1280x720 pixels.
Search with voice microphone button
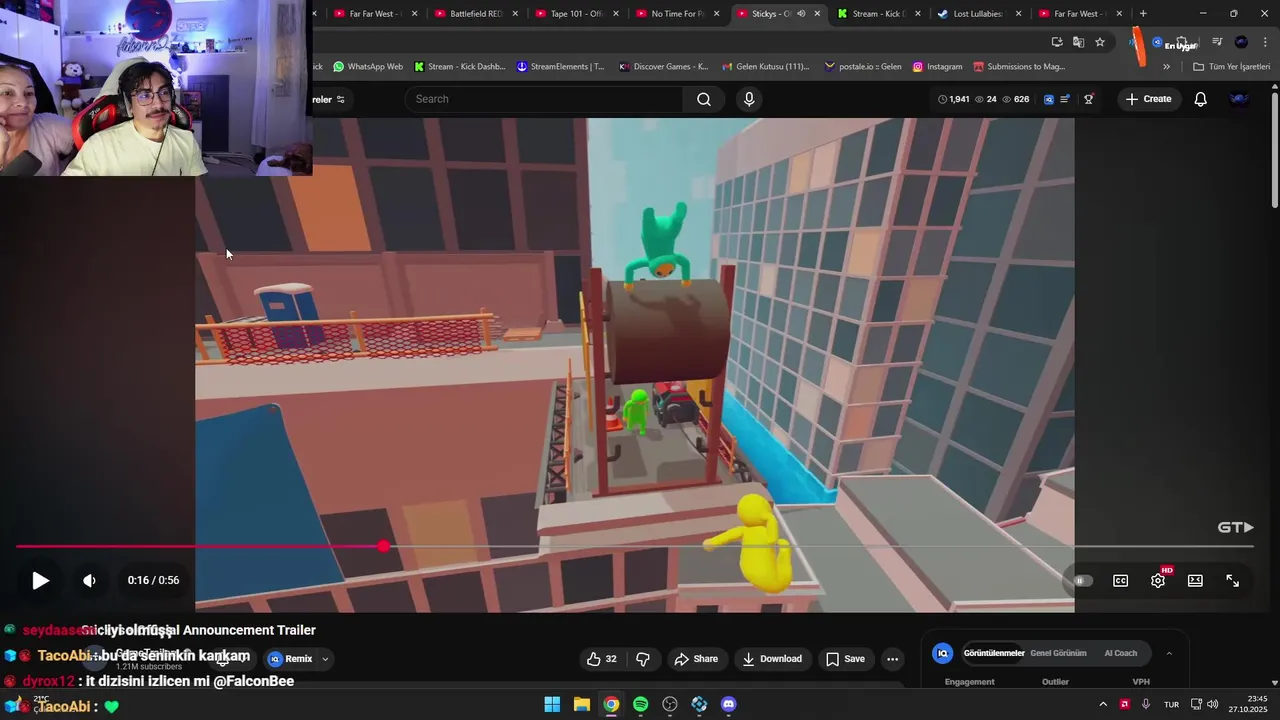pyautogui.click(x=749, y=99)
